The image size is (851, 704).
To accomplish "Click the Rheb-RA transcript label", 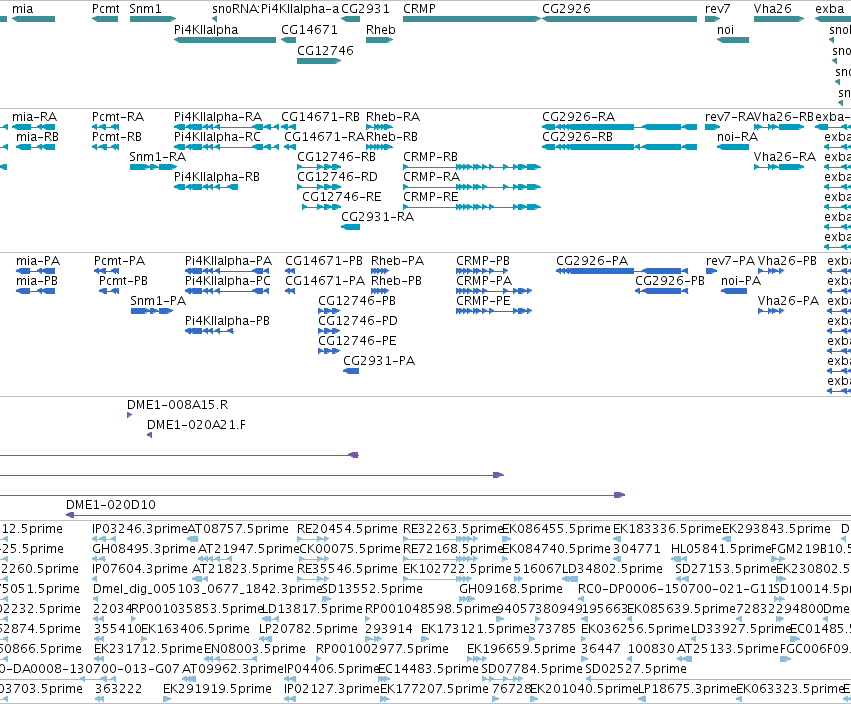I will pos(393,117).
